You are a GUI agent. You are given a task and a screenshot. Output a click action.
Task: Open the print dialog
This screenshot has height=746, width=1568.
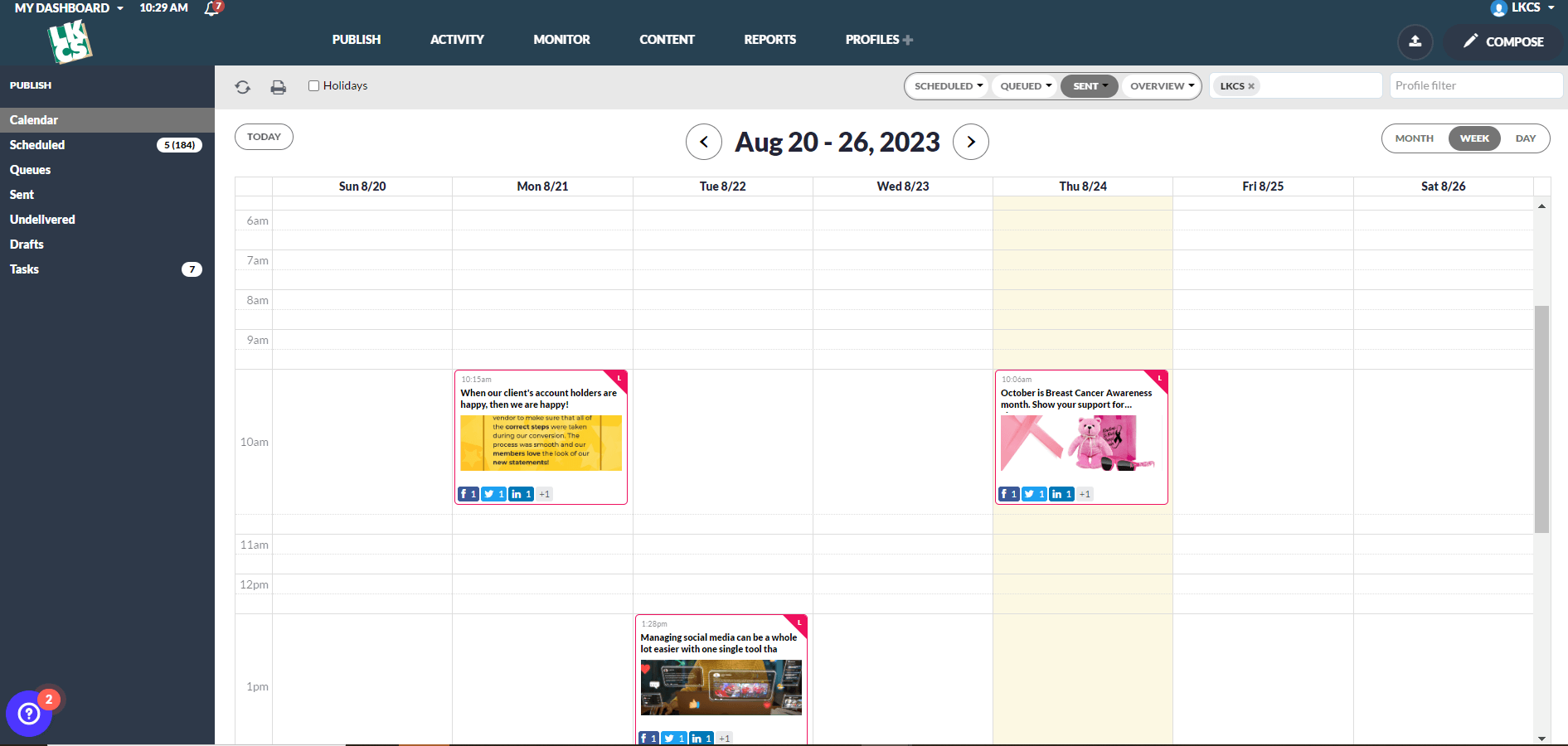[279, 86]
